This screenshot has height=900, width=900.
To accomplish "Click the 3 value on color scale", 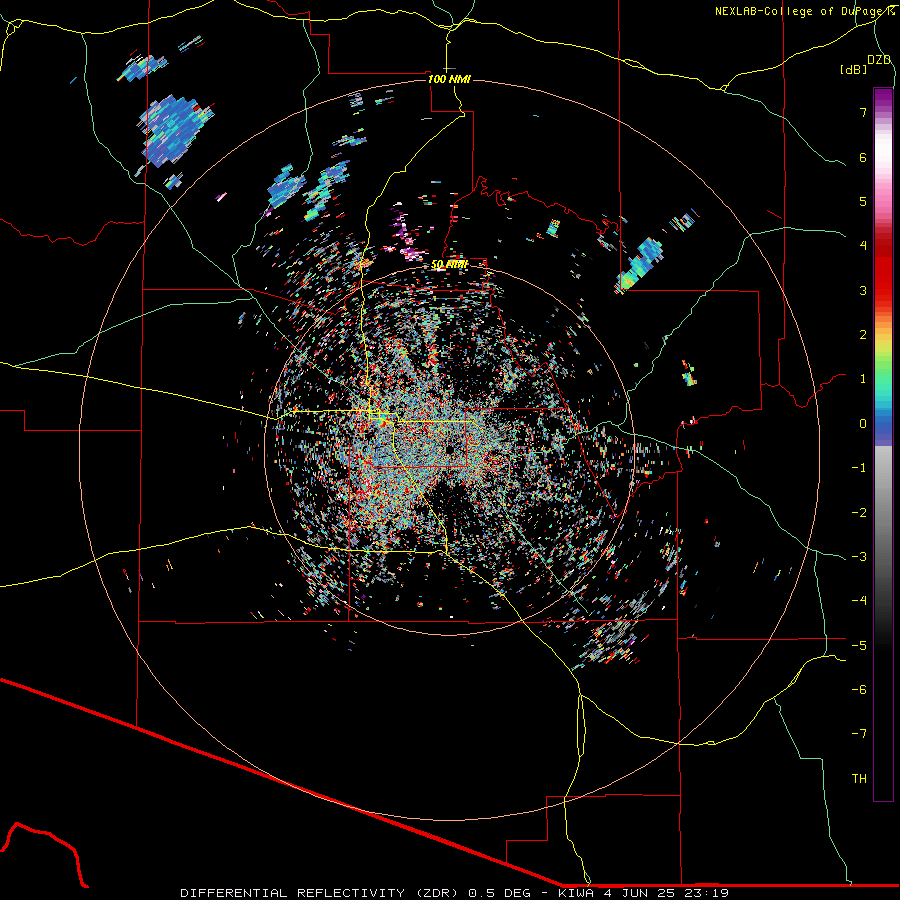I will click(x=863, y=290).
